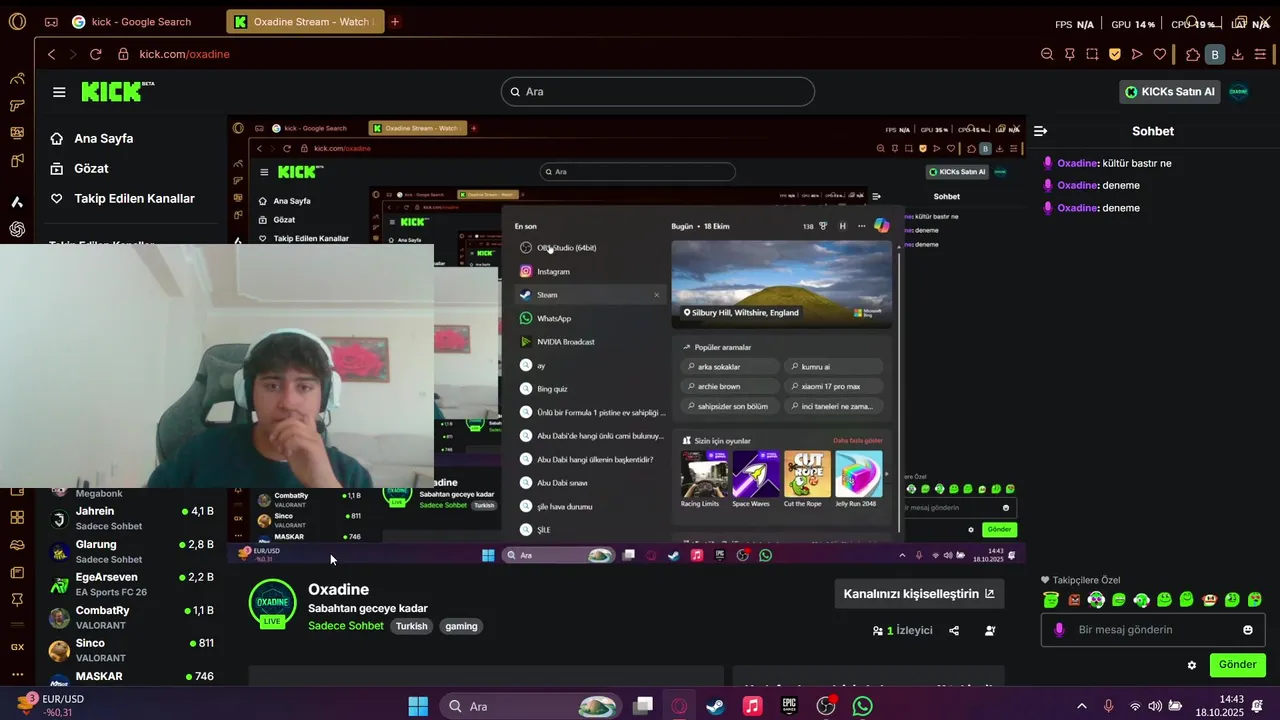Select the Turkish tag
The height and width of the screenshot is (720, 1280).
pos(411,626)
